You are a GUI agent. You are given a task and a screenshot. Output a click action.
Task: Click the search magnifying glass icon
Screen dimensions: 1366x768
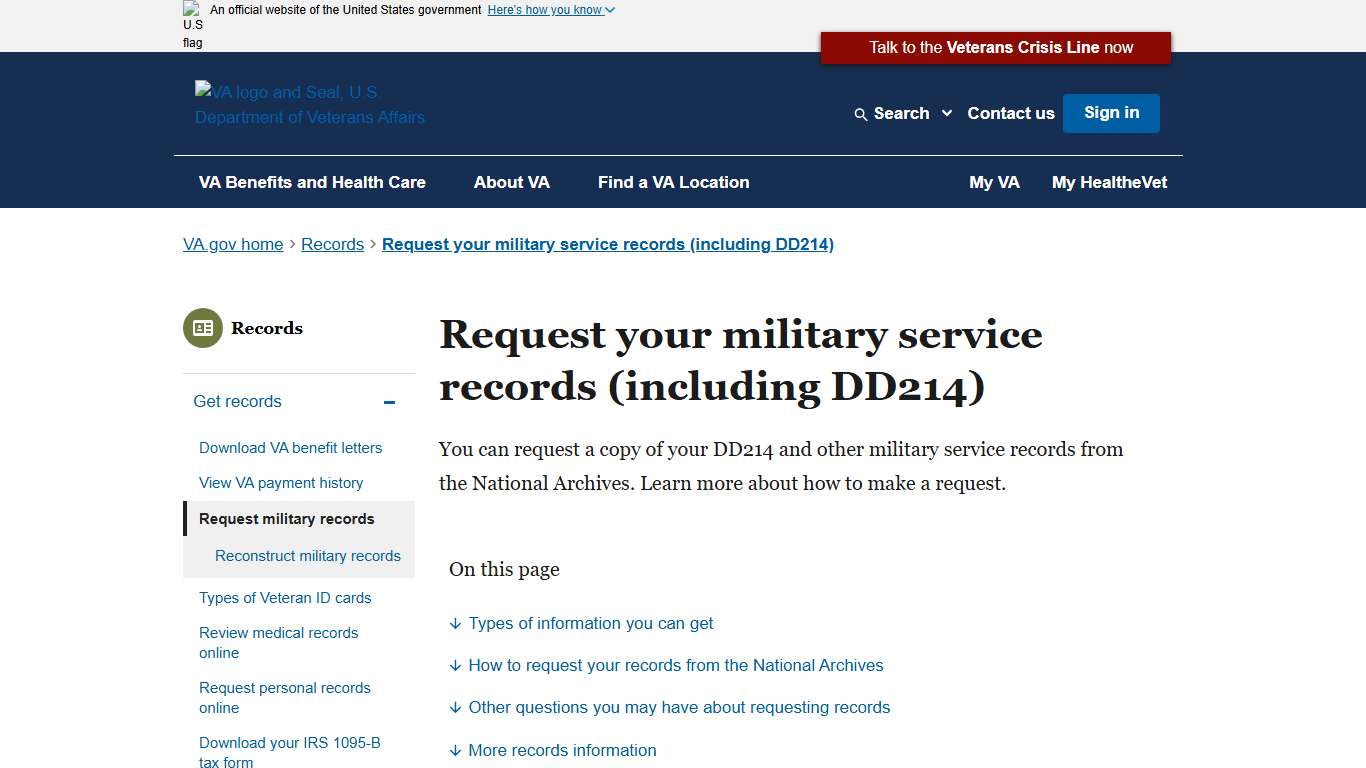(x=860, y=114)
